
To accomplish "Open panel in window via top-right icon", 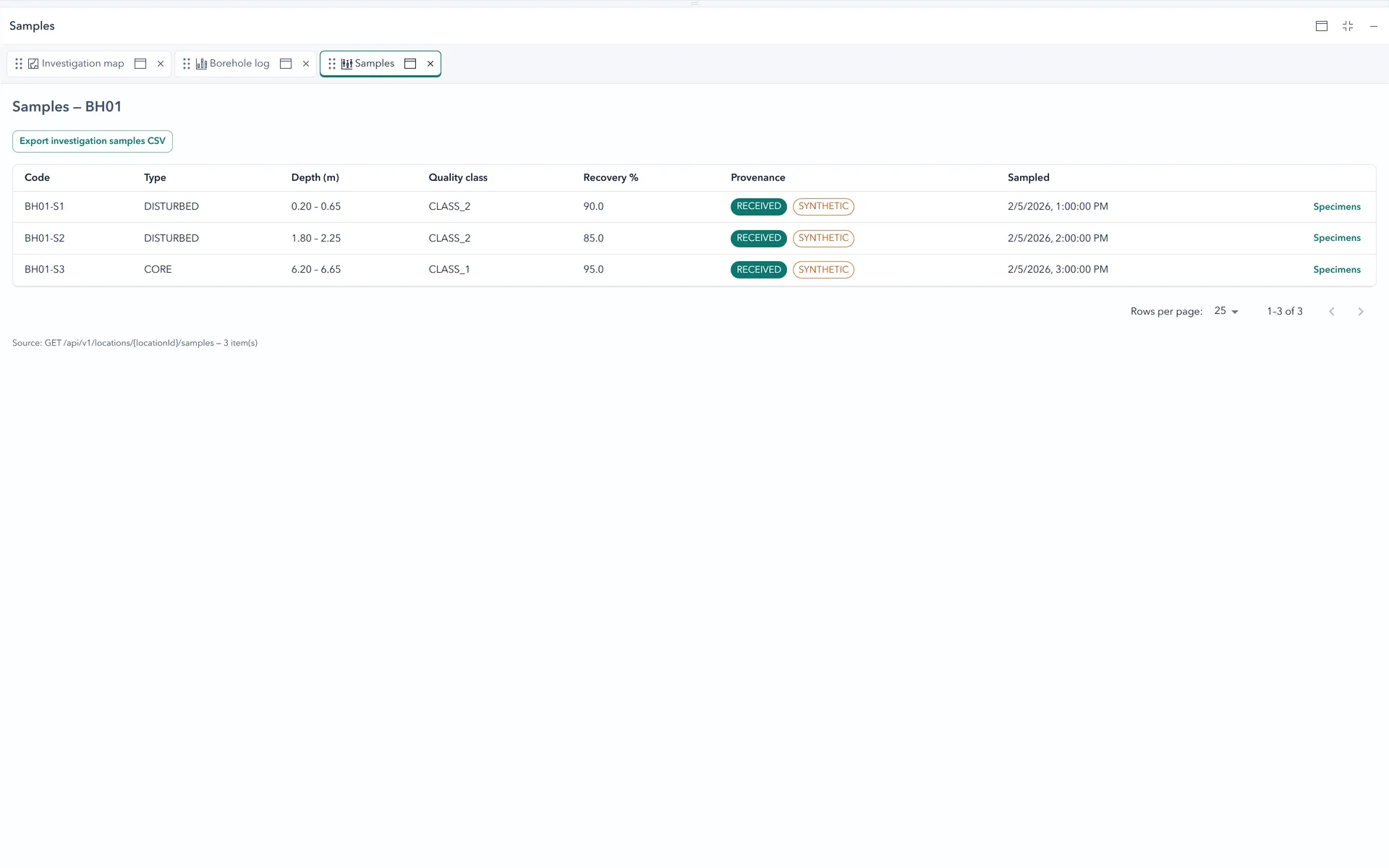I will [1322, 26].
